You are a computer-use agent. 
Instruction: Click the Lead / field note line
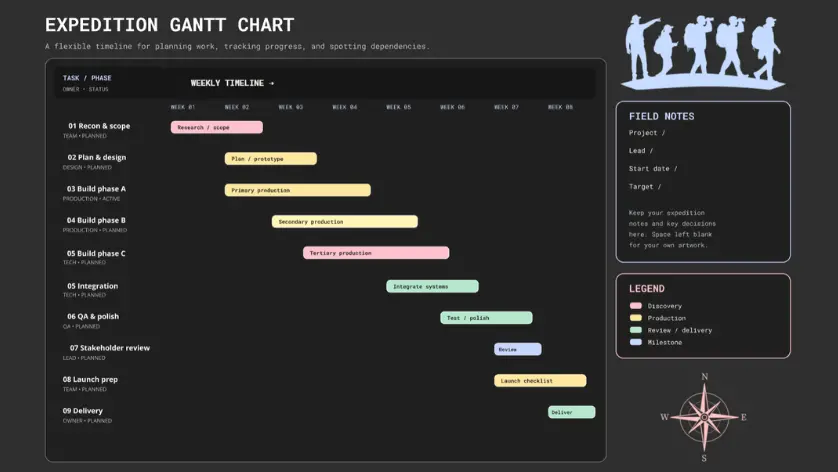(x=641, y=151)
